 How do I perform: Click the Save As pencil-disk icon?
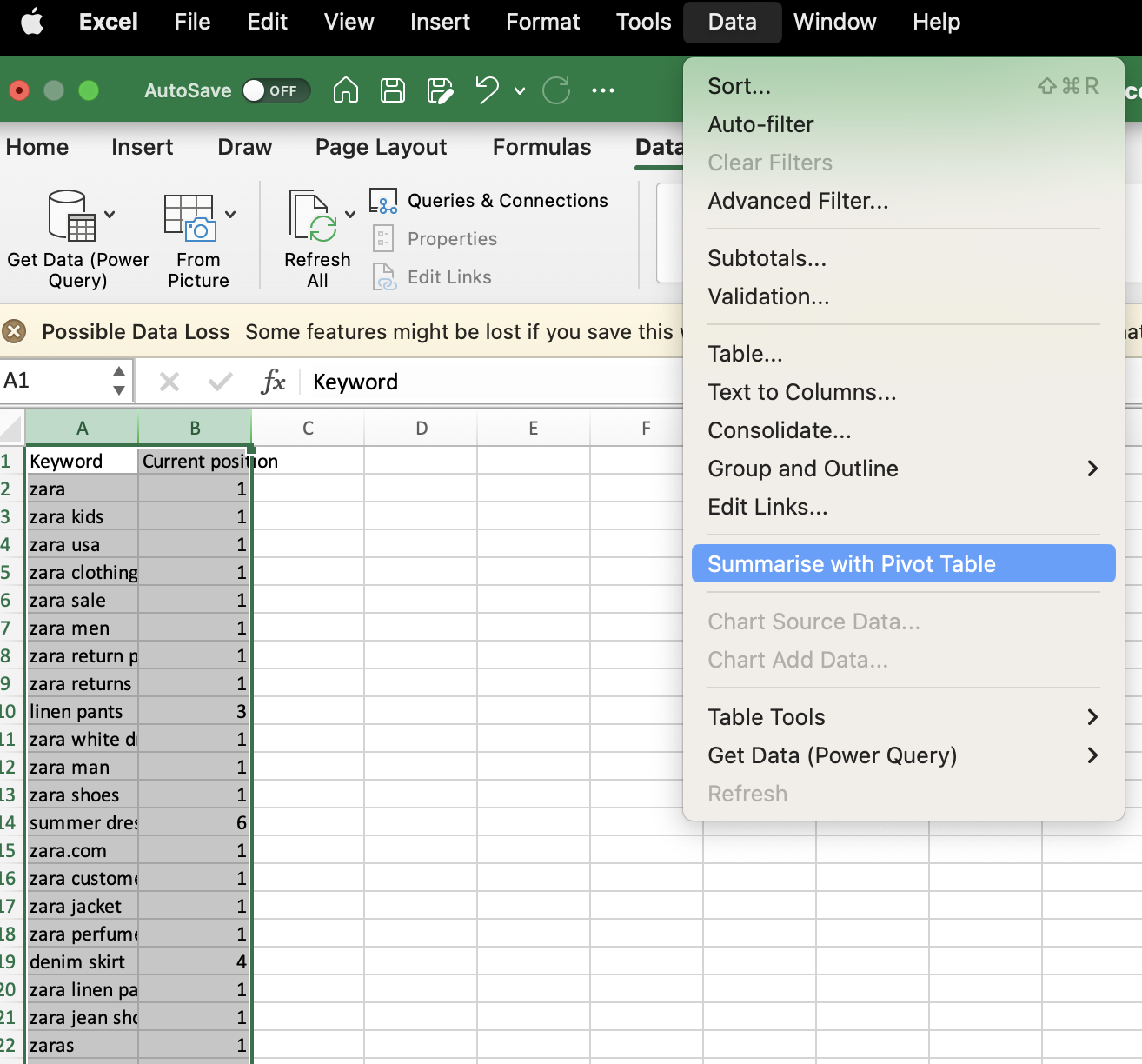point(441,90)
